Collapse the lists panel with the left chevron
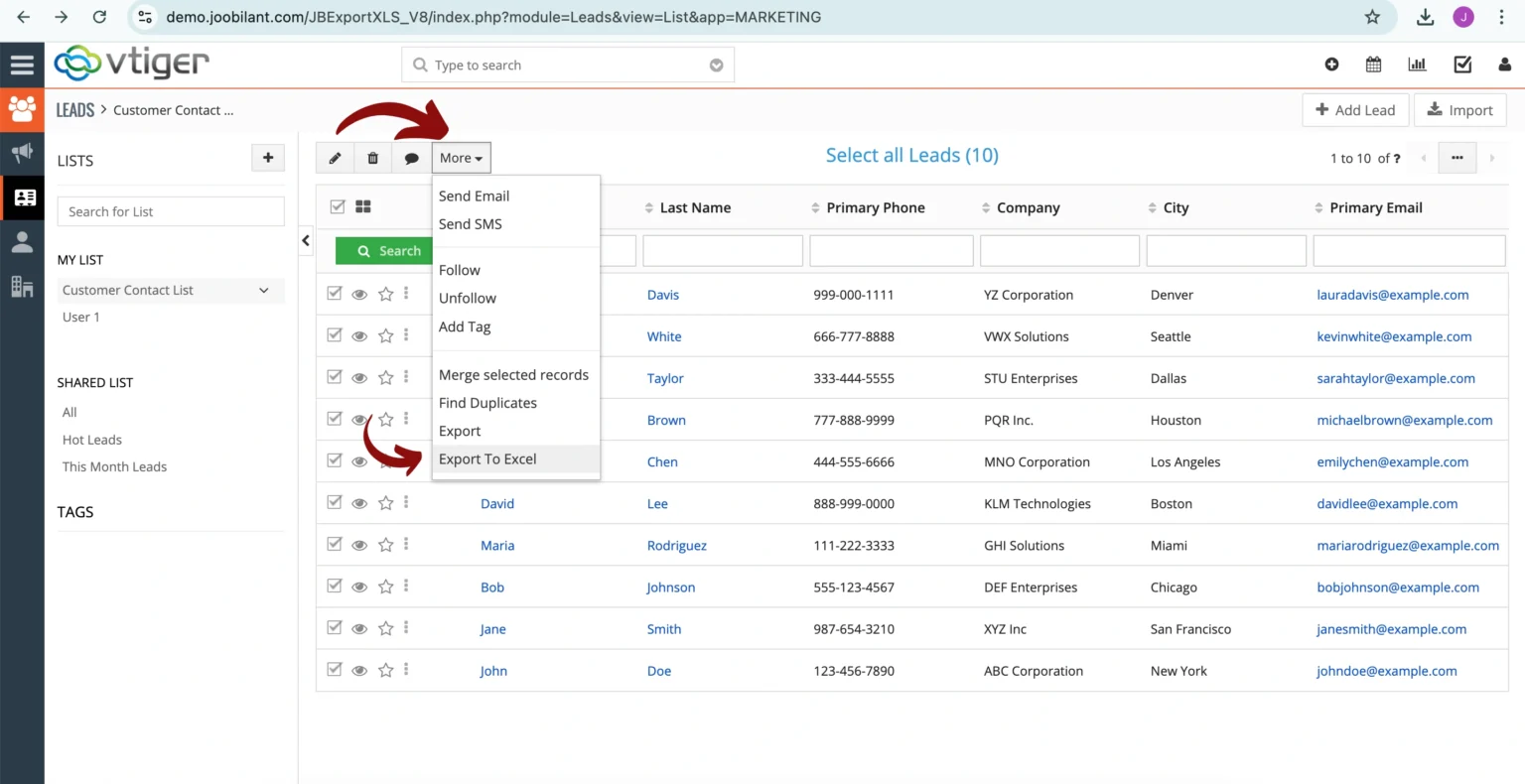Viewport: 1525px width, 784px height. tap(305, 239)
